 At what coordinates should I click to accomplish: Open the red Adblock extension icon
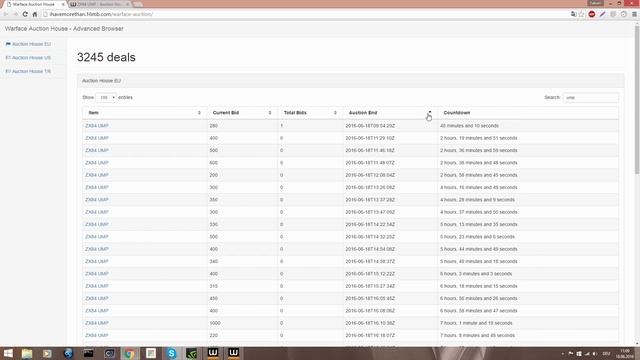pos(592,14)
